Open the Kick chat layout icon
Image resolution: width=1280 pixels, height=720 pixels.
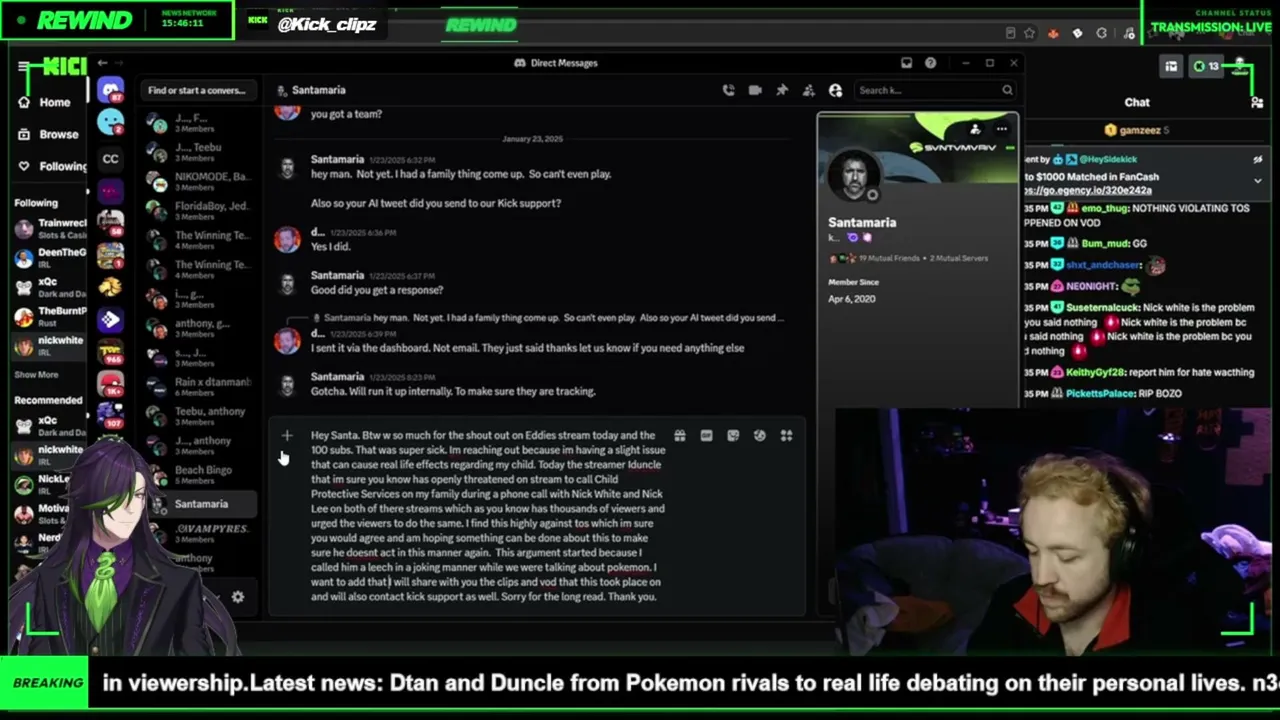tap(1171, 67)
